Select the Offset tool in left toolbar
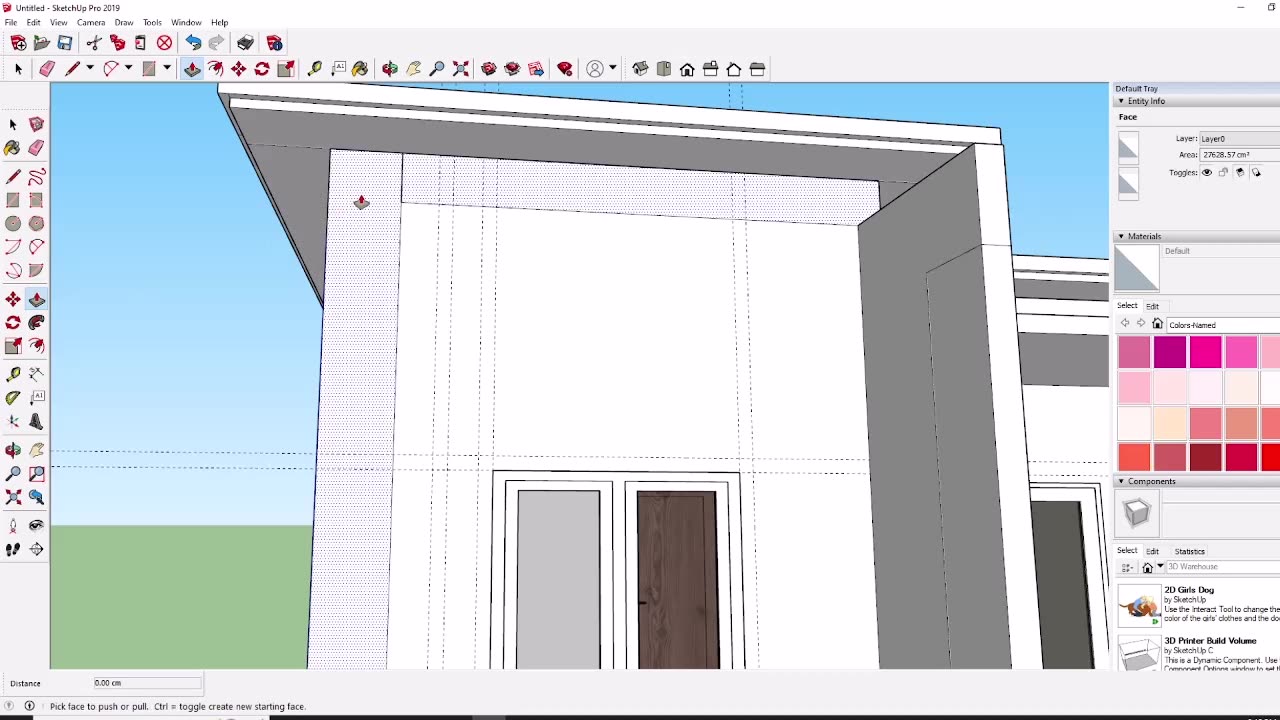Screen dimensions: 1280x720 36,347
